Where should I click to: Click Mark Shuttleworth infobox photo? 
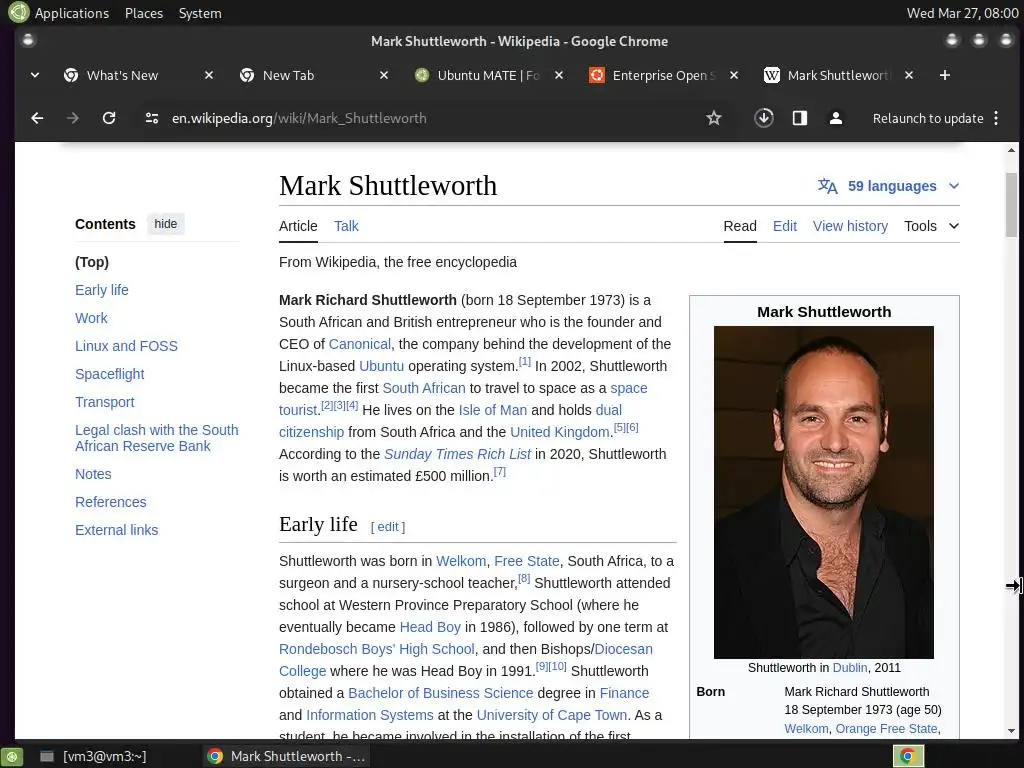coord(824,492)
